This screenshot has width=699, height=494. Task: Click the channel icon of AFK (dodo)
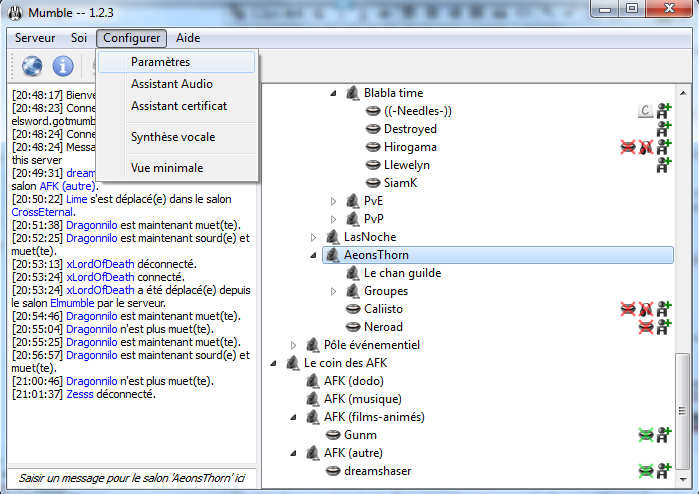pyautogui.click(x=312, y=381)
